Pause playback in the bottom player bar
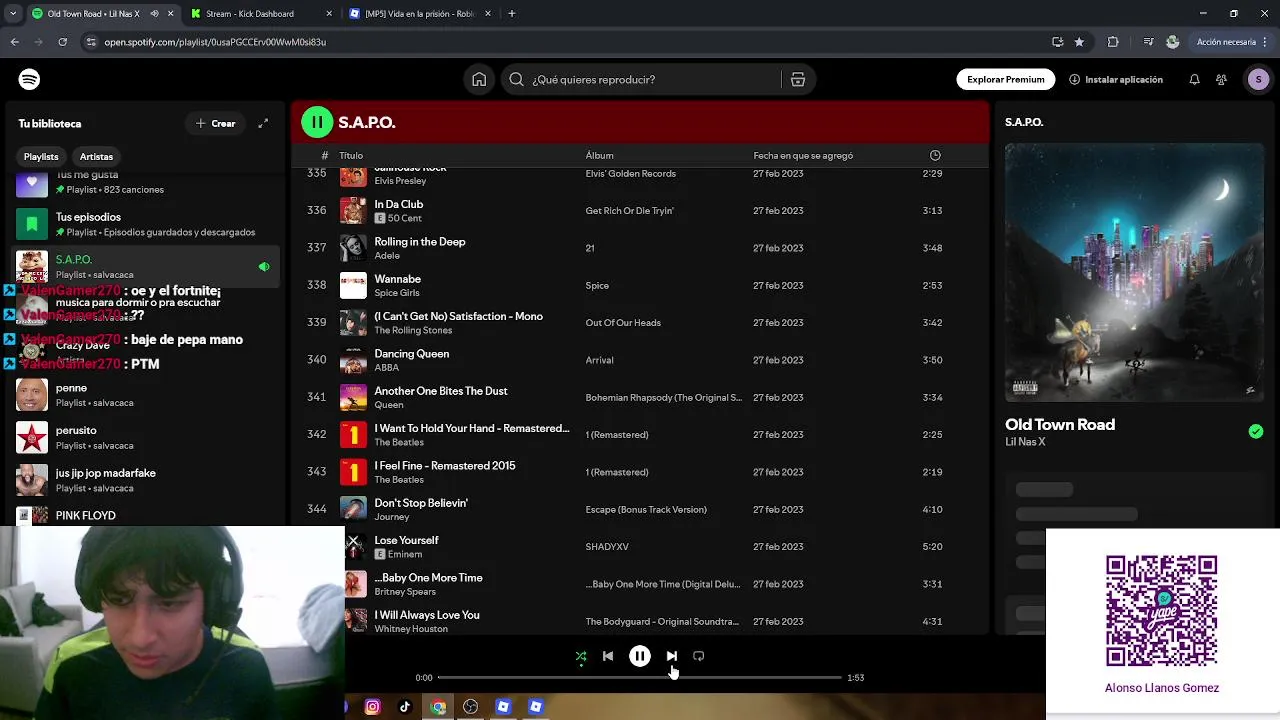Image resolution: width=1280 pixels, height=720 pixels. (640, 657)
